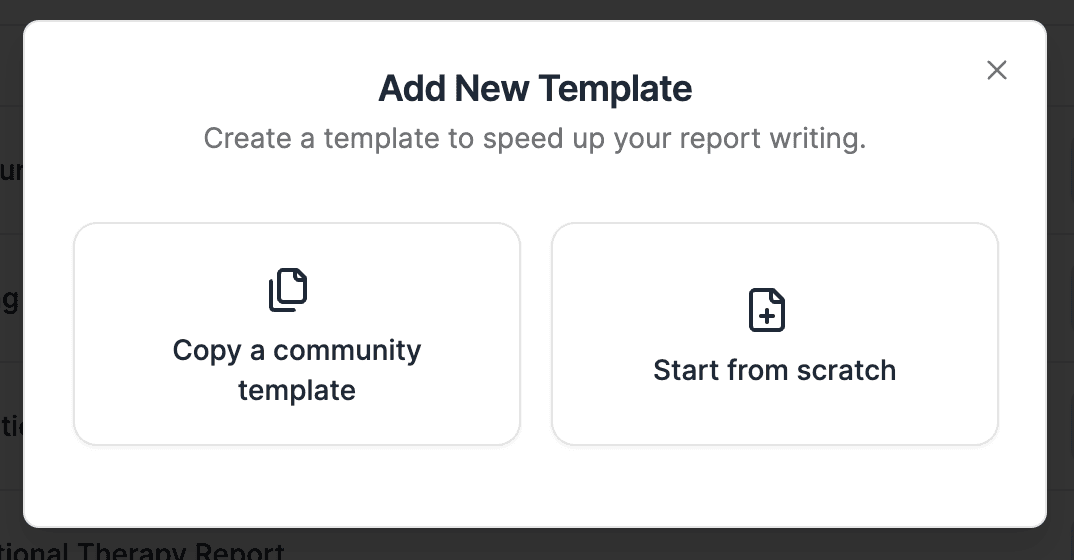The height and width of the screenshot is (560, 1074).
Task: Click the dimmed backdrop above the dialog
Action: (x=537, y=9)
